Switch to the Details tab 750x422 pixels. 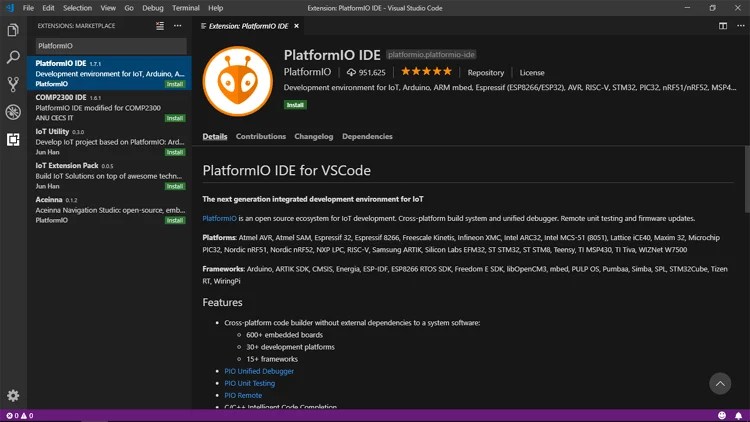(x=215, y=136)
